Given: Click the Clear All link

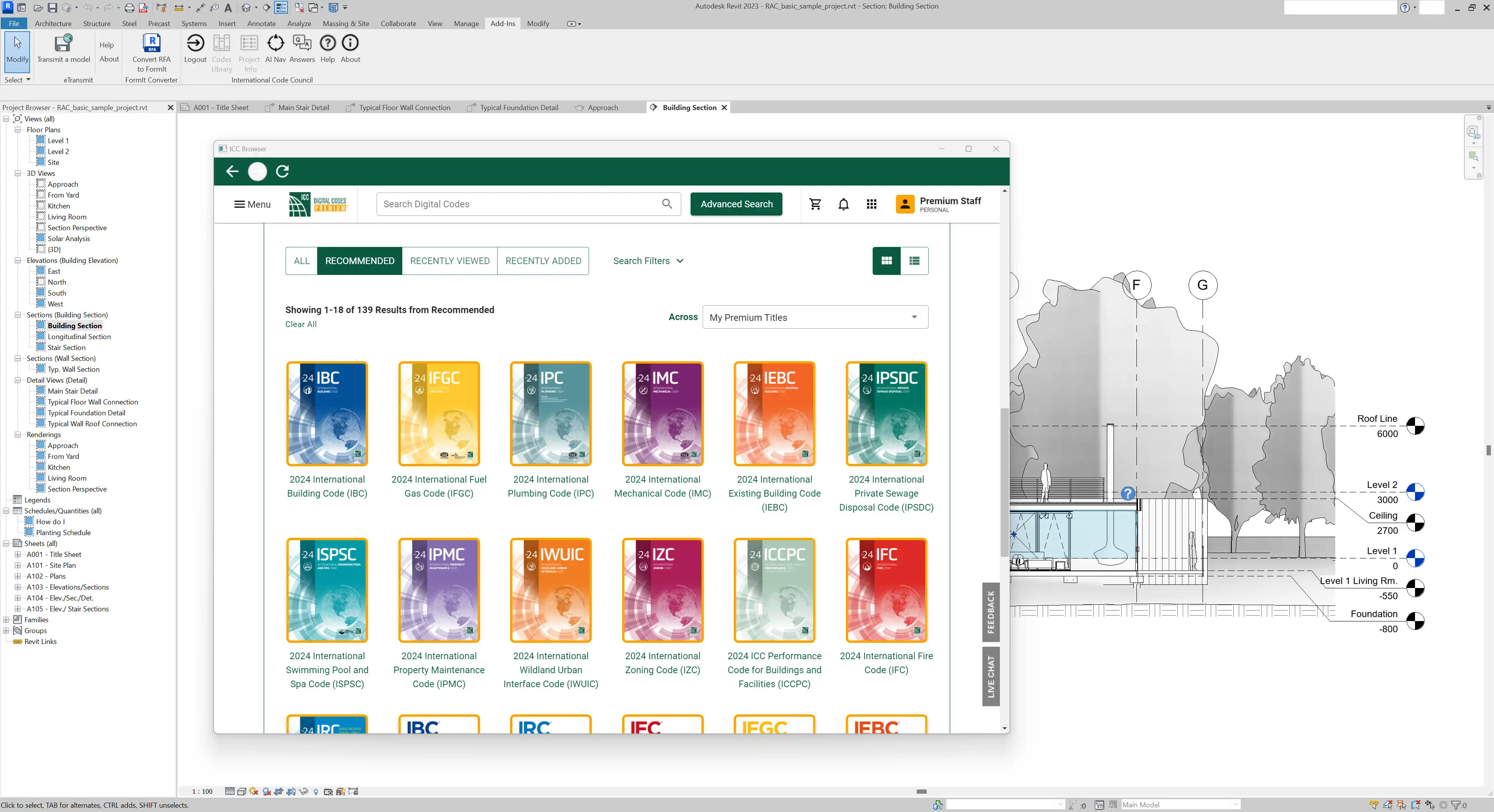Looking at the screenshot, I should tap(300, 325).
